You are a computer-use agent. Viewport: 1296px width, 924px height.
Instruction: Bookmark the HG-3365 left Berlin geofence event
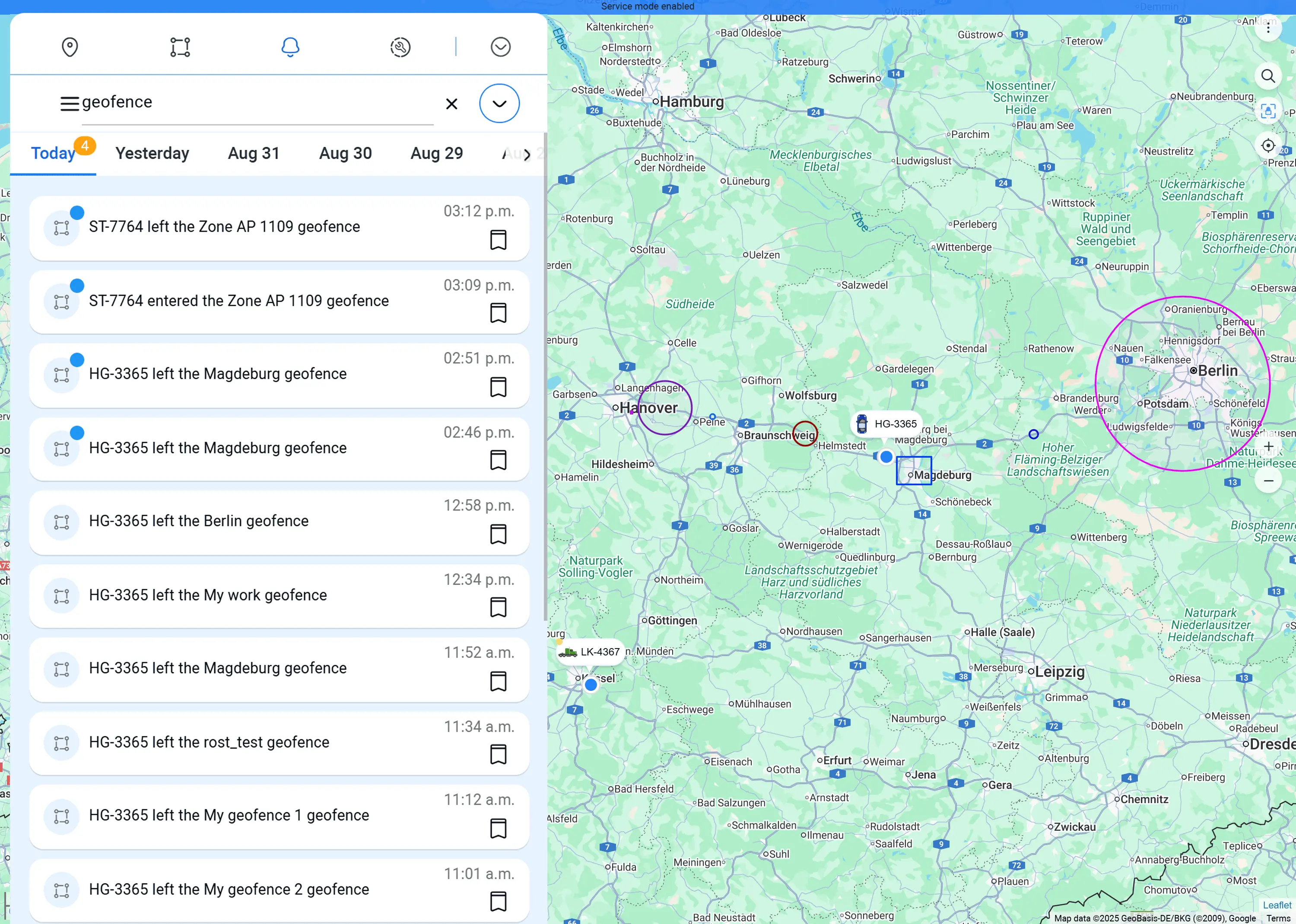[x=498, y=534]
